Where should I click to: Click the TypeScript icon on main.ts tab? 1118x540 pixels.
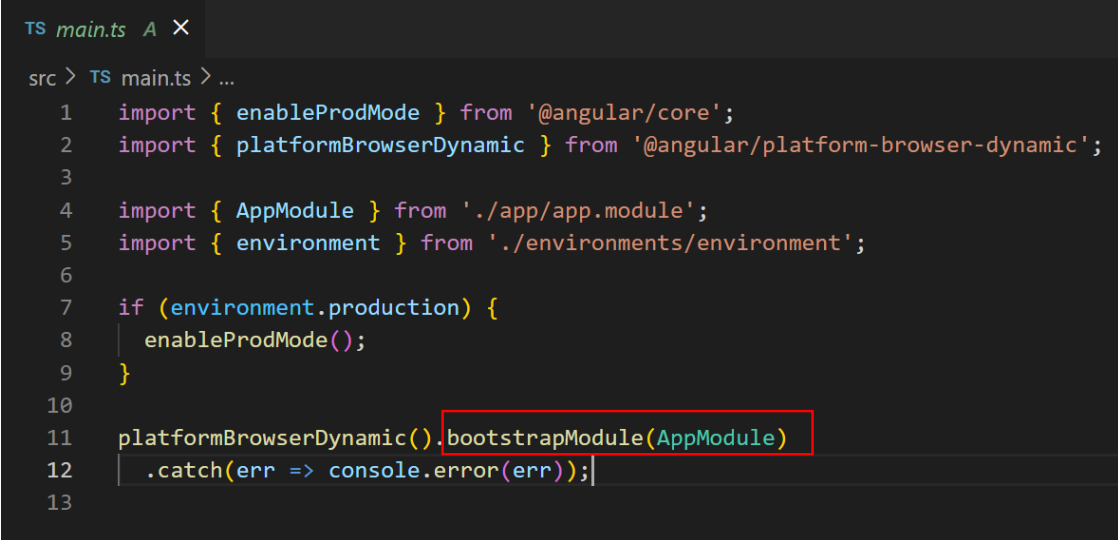click(36, 29)
